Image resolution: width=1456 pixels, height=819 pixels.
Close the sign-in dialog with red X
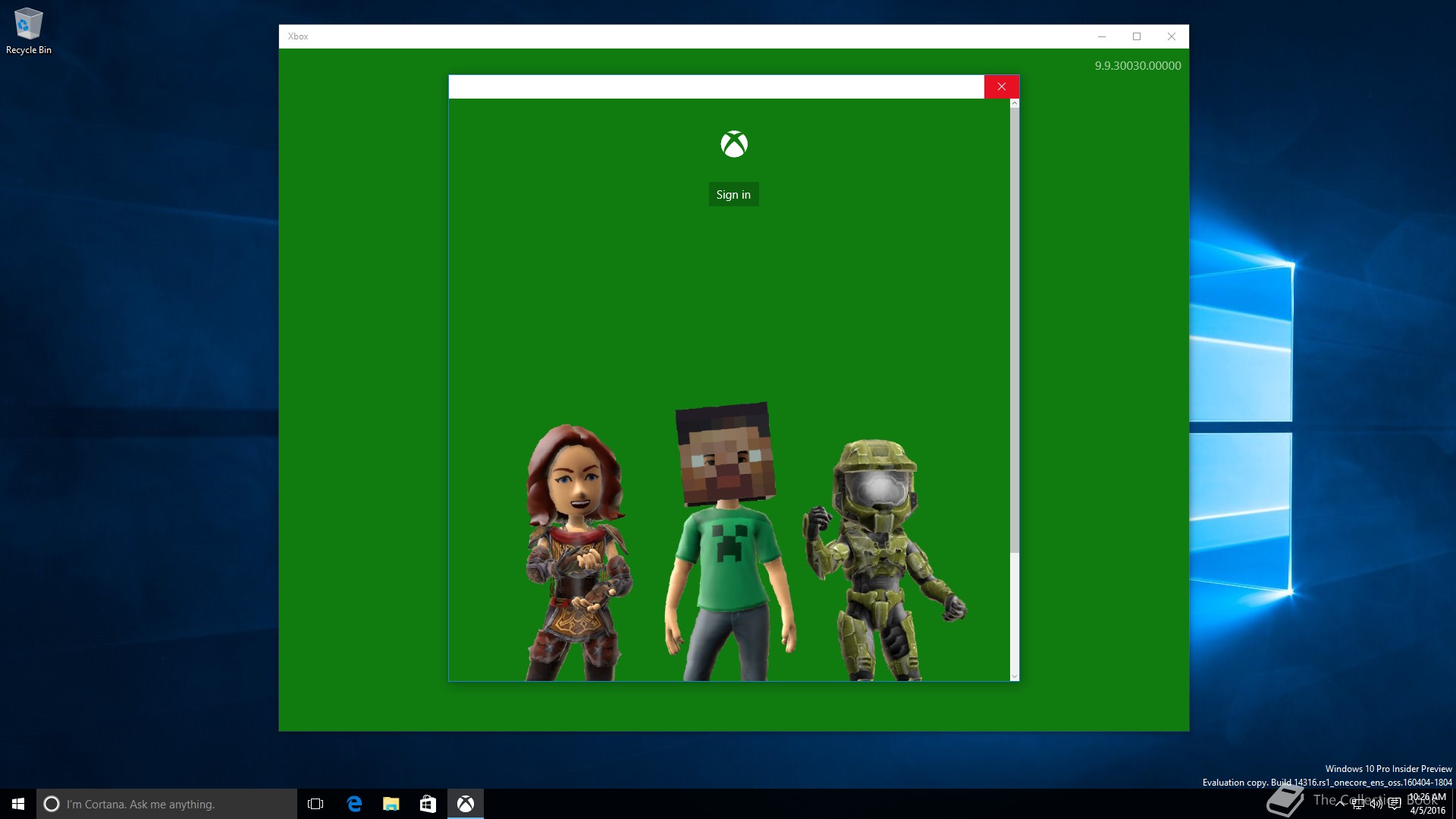click(1001, 86)
